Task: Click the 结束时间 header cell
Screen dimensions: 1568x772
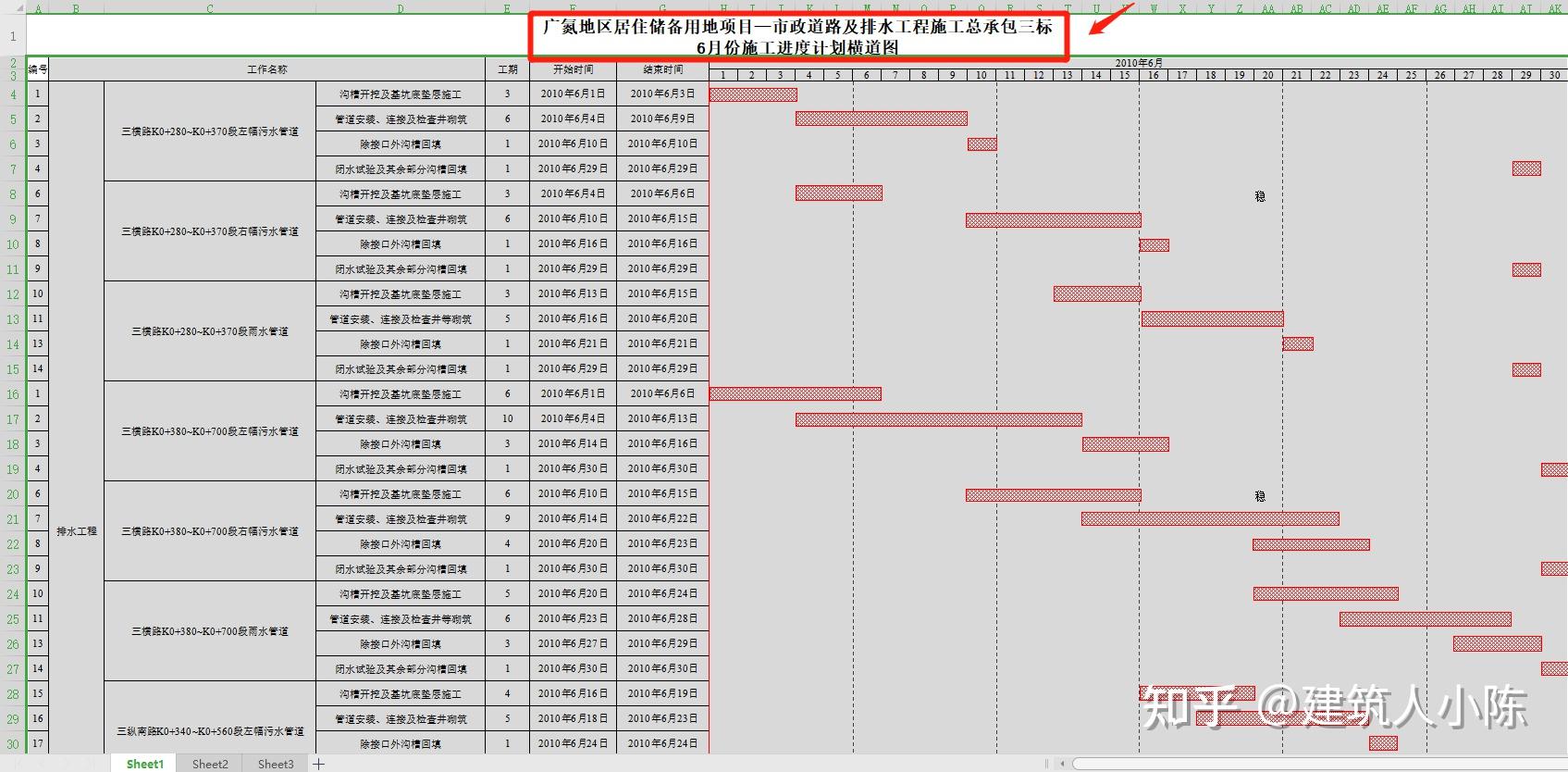Action: [x=663, y=69]
